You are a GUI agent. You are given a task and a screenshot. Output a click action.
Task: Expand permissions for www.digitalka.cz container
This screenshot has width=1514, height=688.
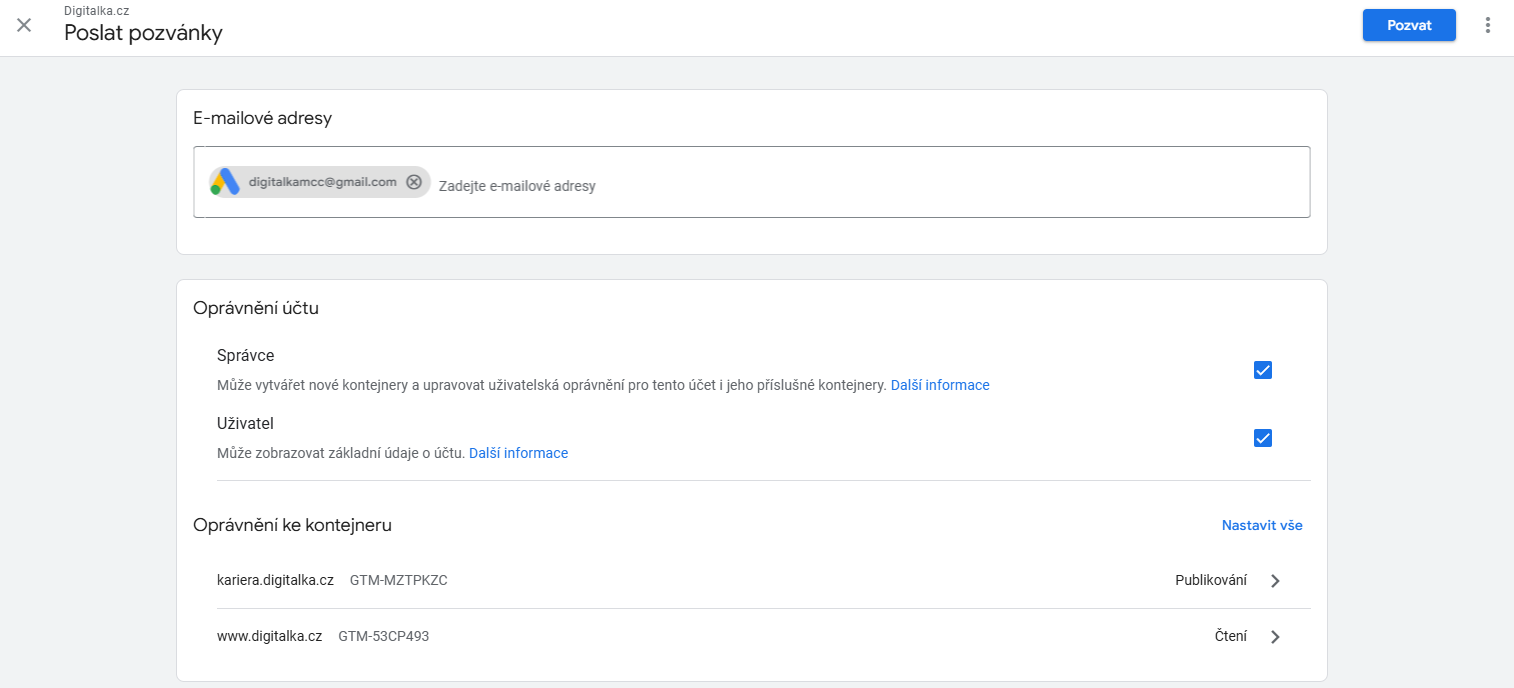pos(1275,636)
